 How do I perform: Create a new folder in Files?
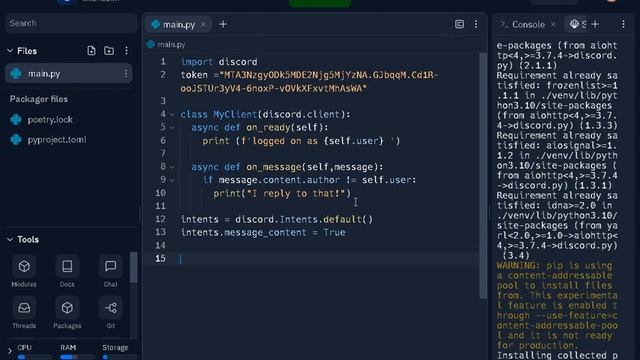click(x=109, y=51)
